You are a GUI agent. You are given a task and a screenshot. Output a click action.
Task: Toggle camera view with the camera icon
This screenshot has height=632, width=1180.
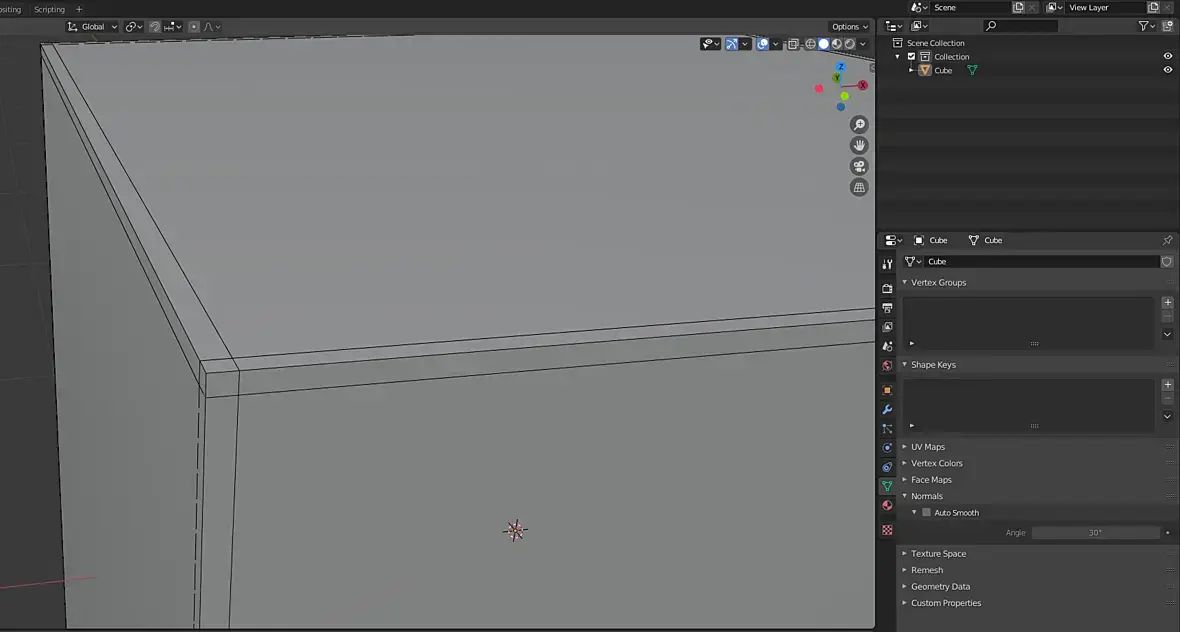[x=859, y=166]
